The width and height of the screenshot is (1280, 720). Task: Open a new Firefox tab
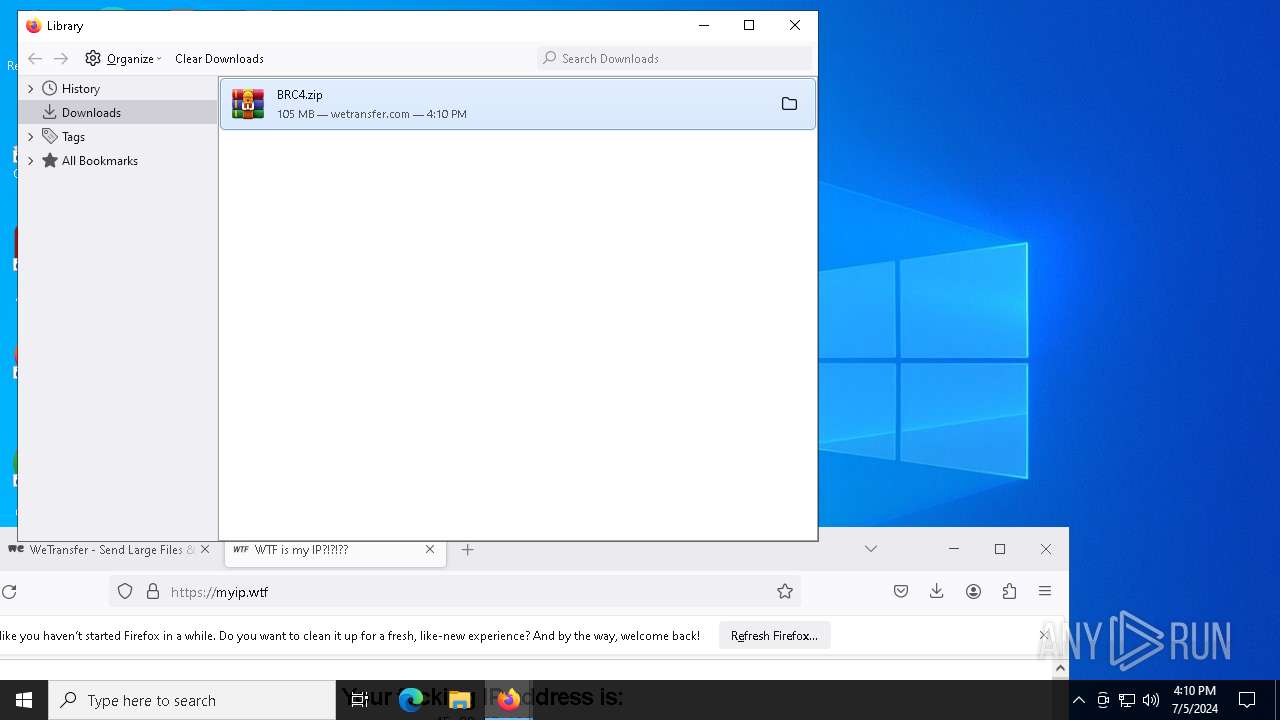point(467,549)
